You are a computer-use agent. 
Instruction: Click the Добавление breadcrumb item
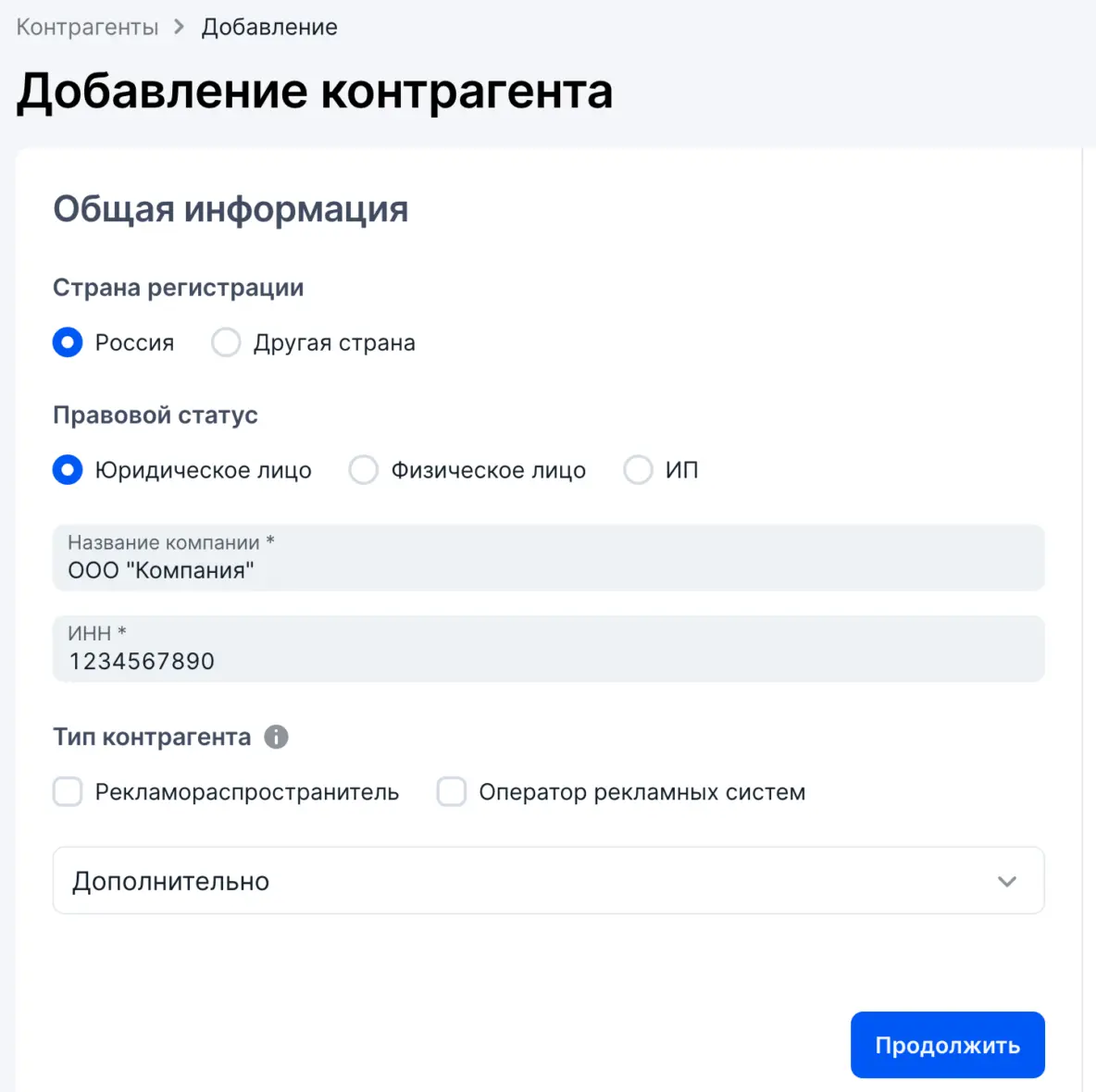click(x=269, y=27)
